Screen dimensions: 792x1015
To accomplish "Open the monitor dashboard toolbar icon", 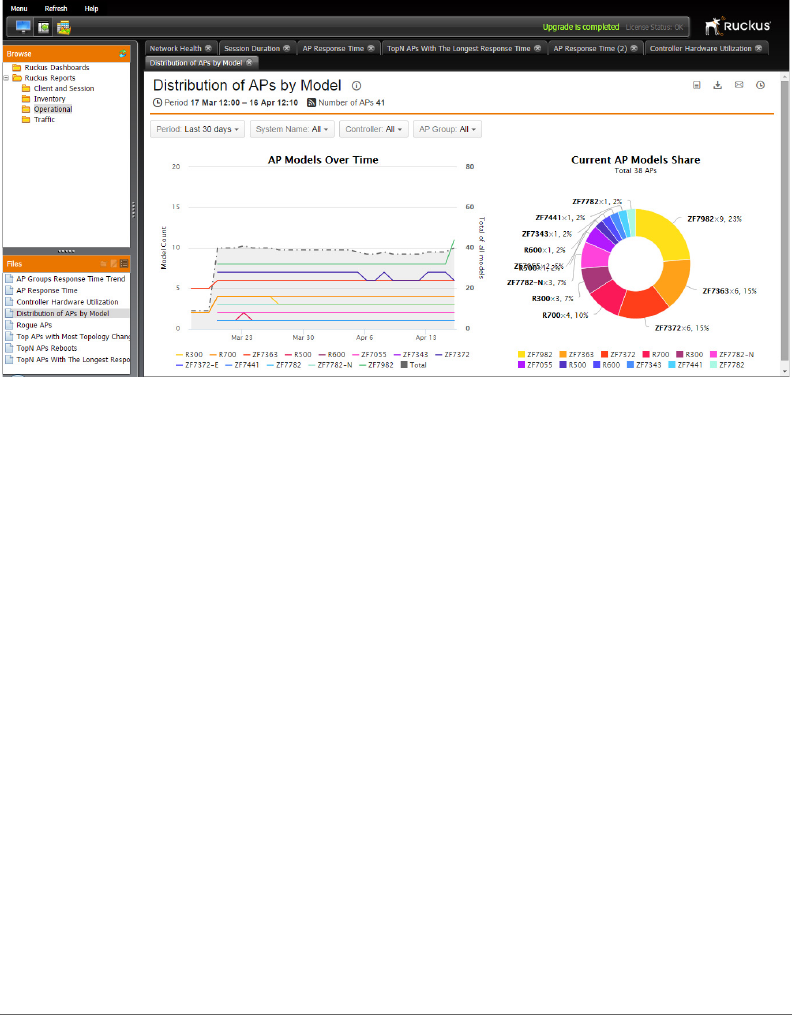I will 23,27.
